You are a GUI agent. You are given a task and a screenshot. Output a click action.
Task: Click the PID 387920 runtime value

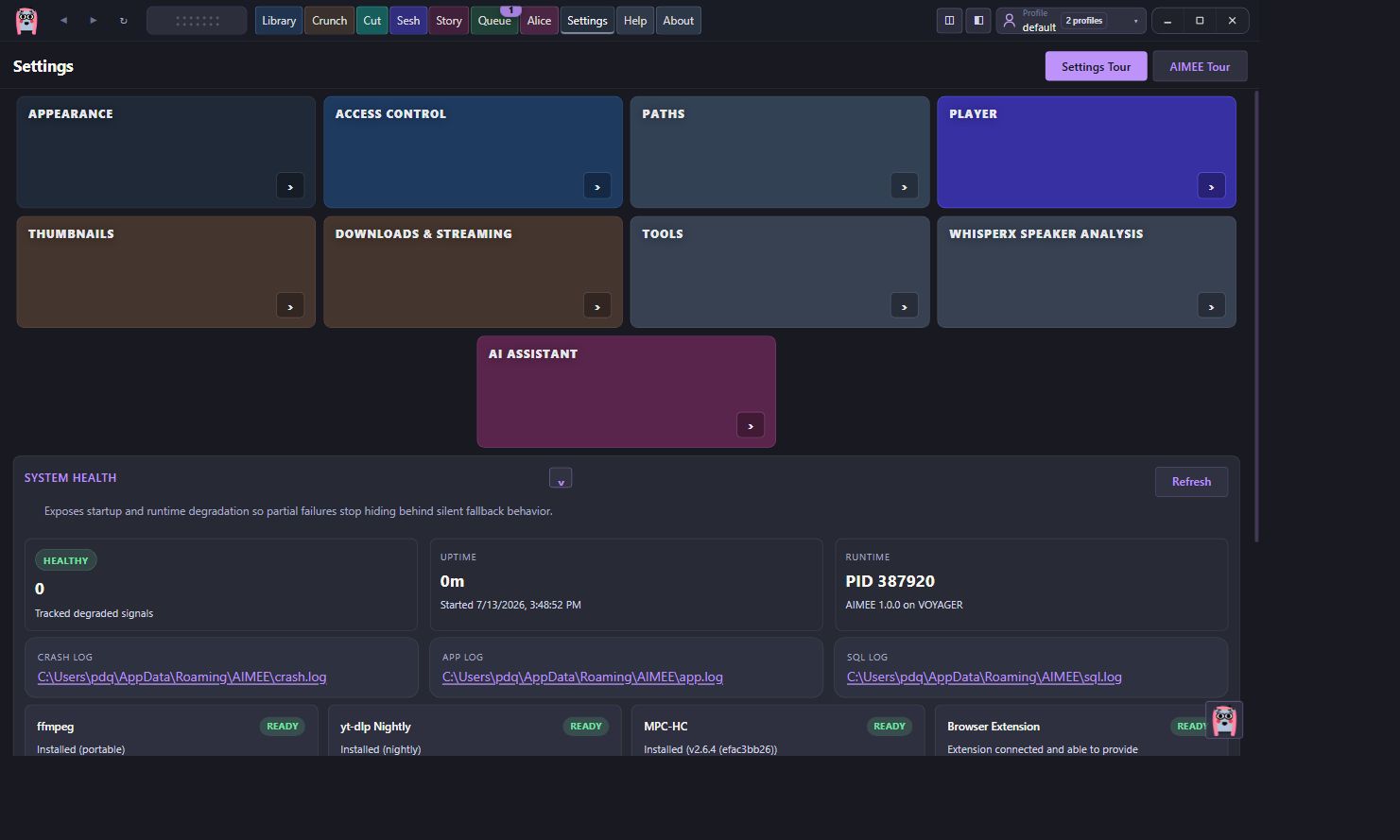pyautogui.click(x=890, y=581)
